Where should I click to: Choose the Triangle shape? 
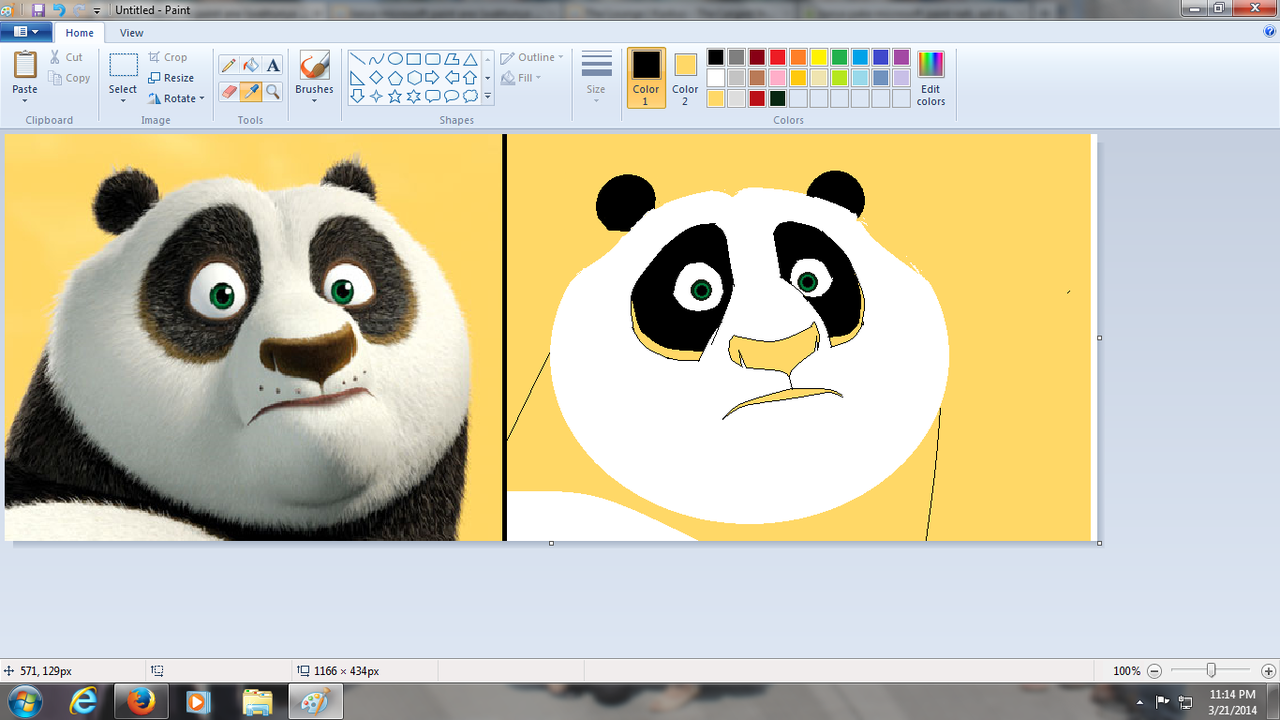tap(470, 59)
